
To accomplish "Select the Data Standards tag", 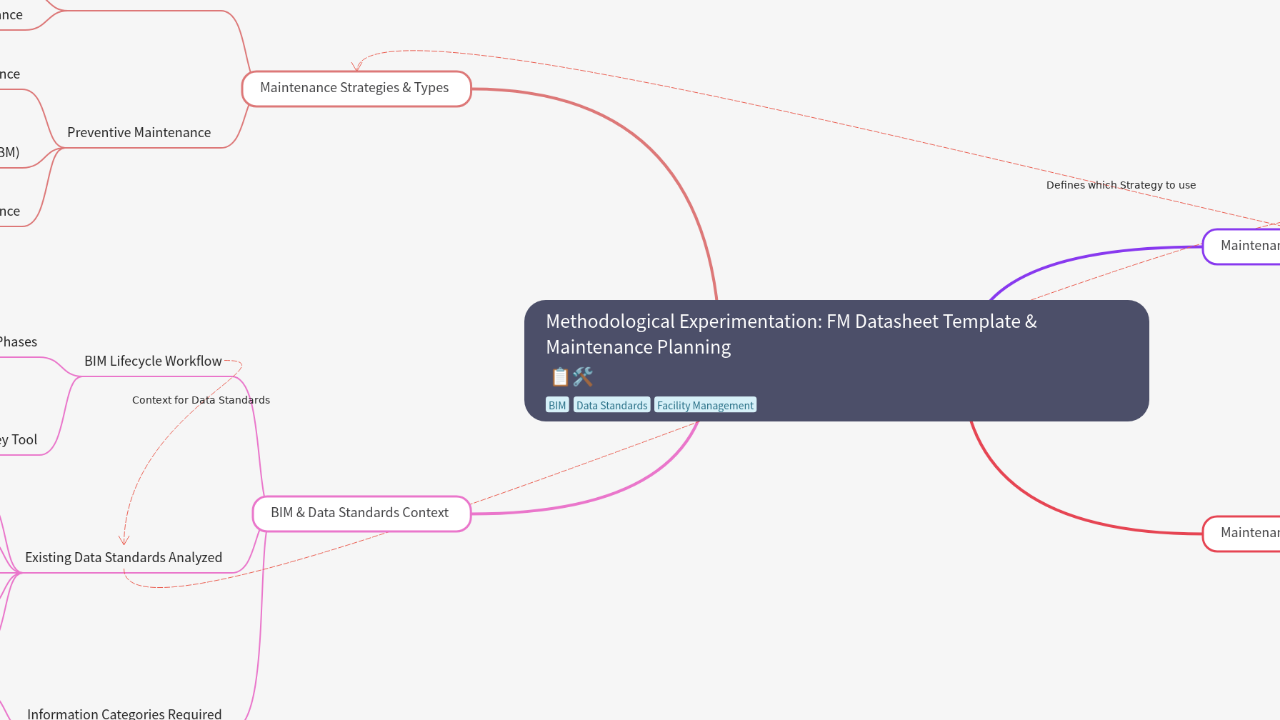I will tap(611, 405).
